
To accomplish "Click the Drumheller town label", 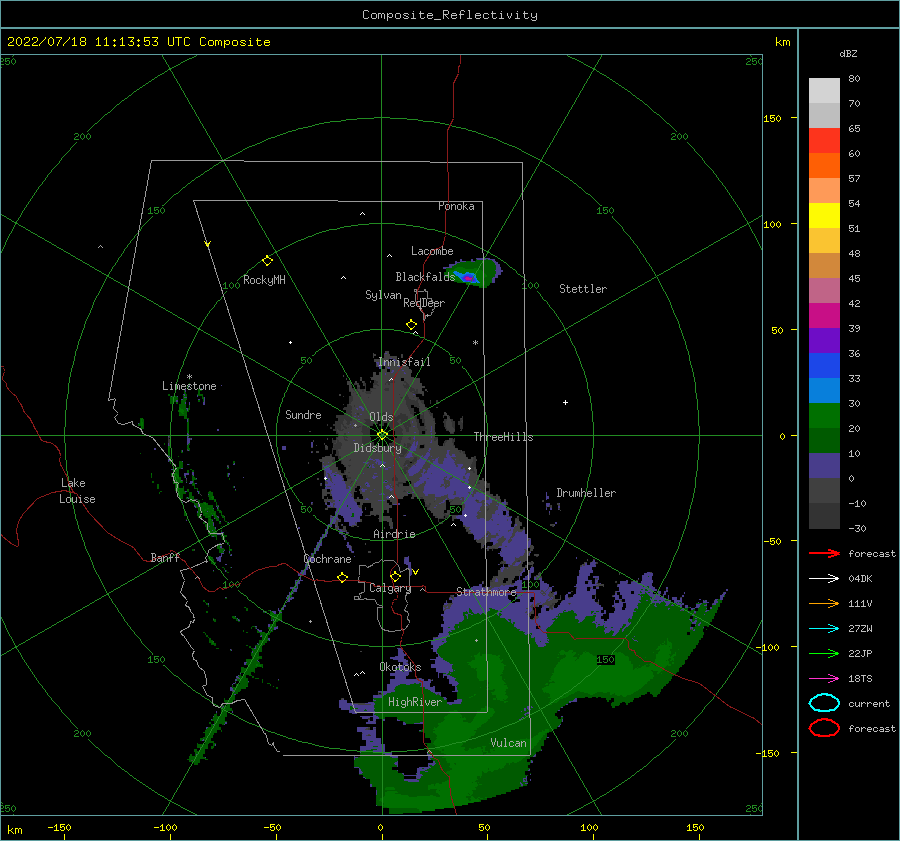I will [586, 493].
